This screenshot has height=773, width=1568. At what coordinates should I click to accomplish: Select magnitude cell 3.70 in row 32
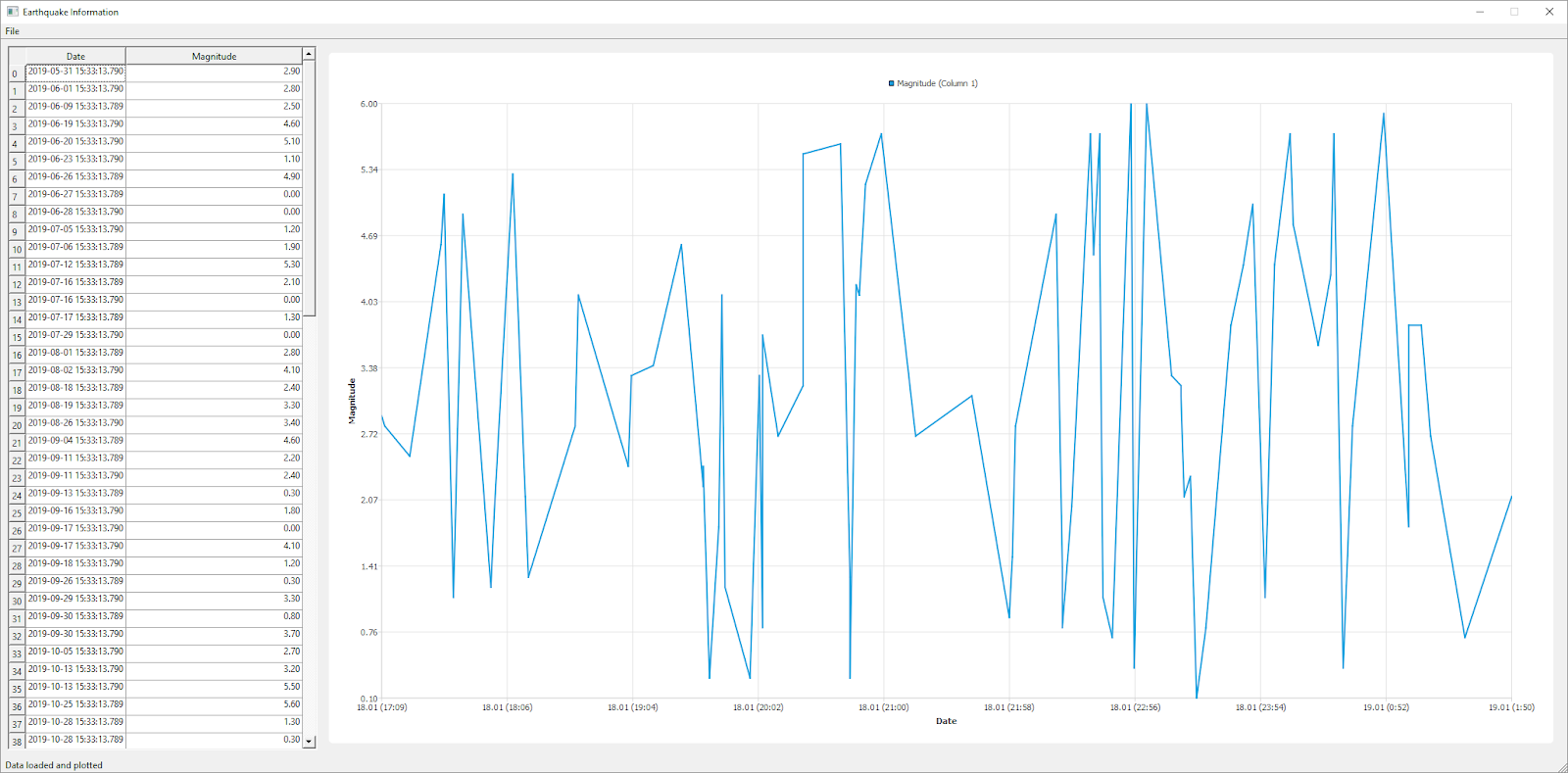click(x=214, y=634)
